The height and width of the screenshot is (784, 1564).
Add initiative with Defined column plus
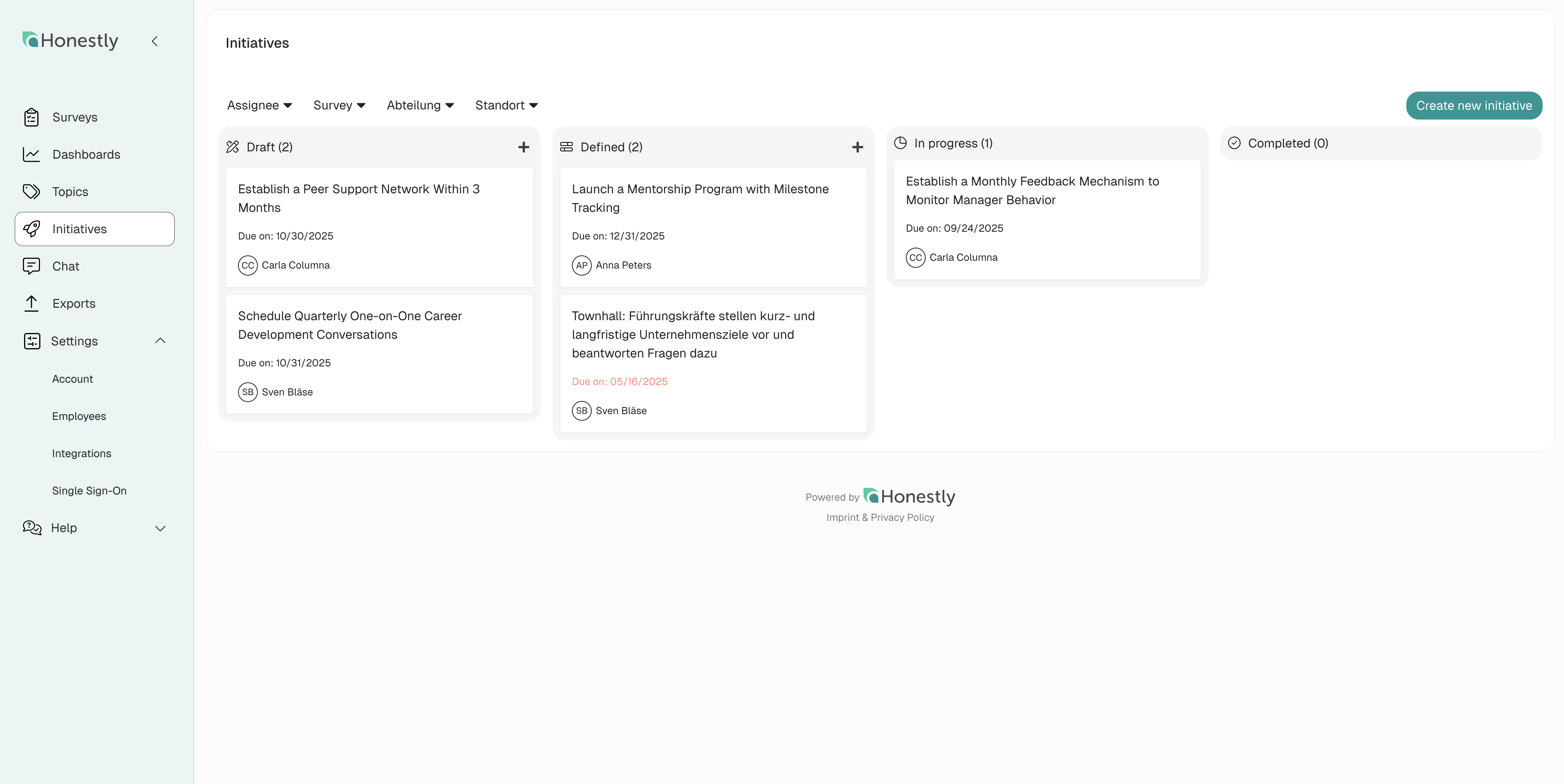tap(857, 147)
